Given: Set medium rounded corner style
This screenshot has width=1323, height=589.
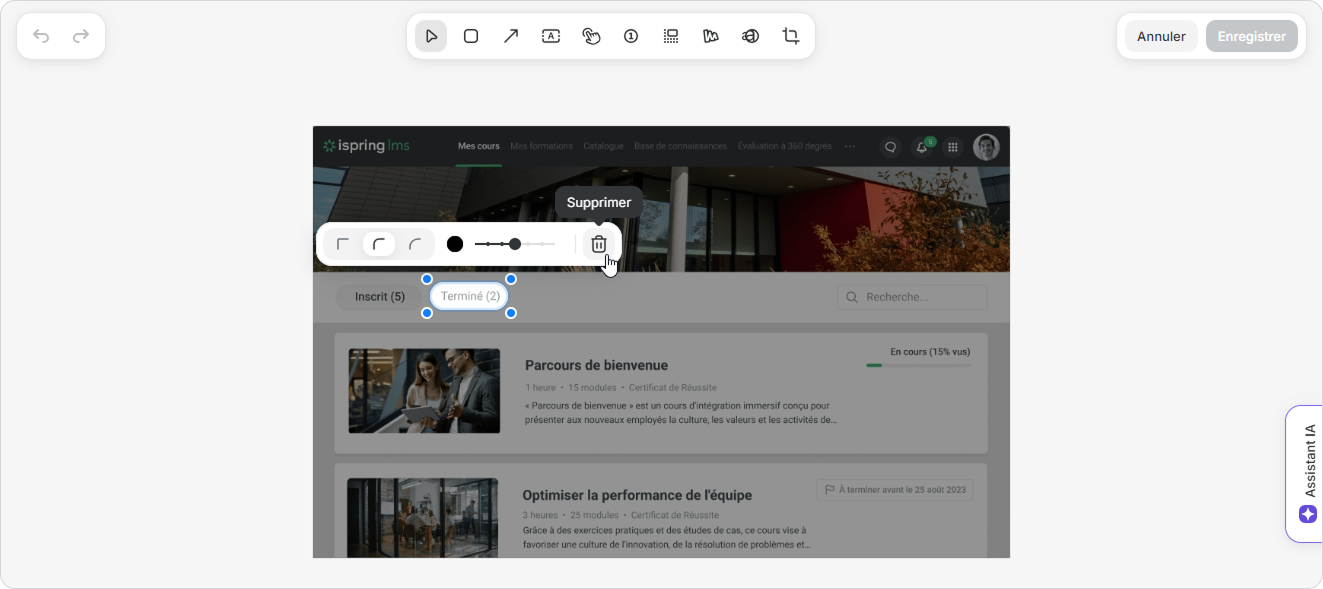Looking at the screenshot, I should click(x=379, y=244).
